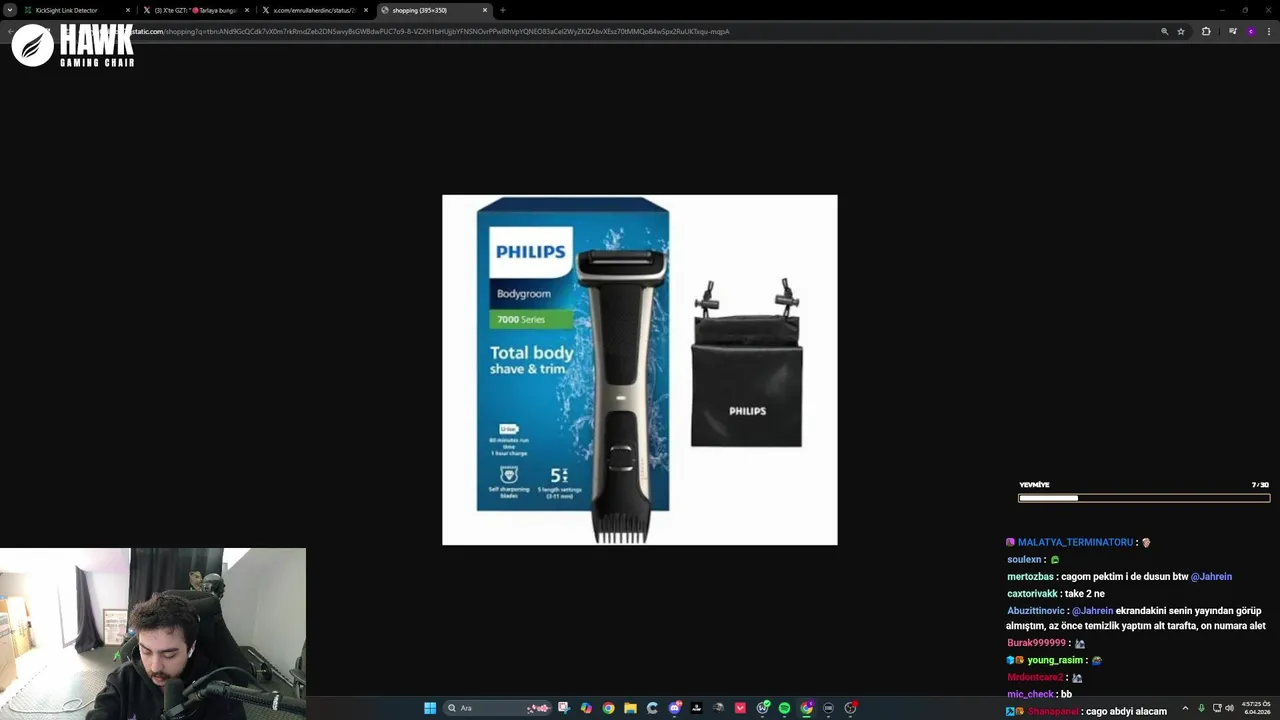Screen dimensions: 1280x720
Task: Click the Abuzittinovic chat username
Action: [x=1035, y=611]
